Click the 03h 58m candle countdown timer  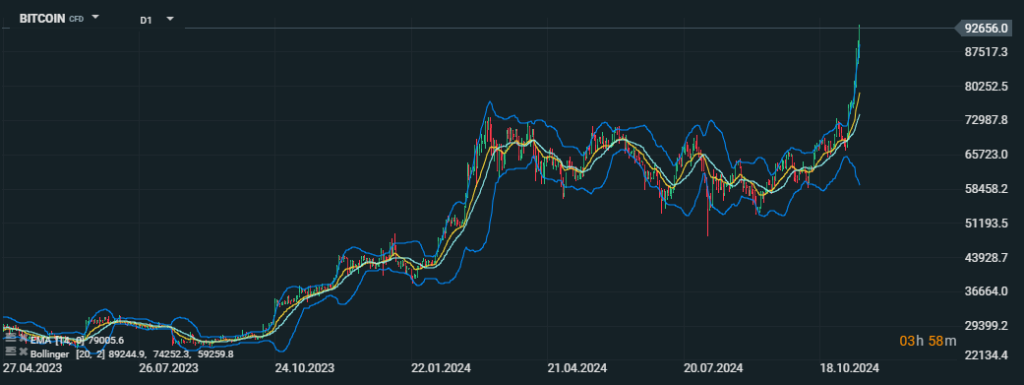tap(928, 340)
